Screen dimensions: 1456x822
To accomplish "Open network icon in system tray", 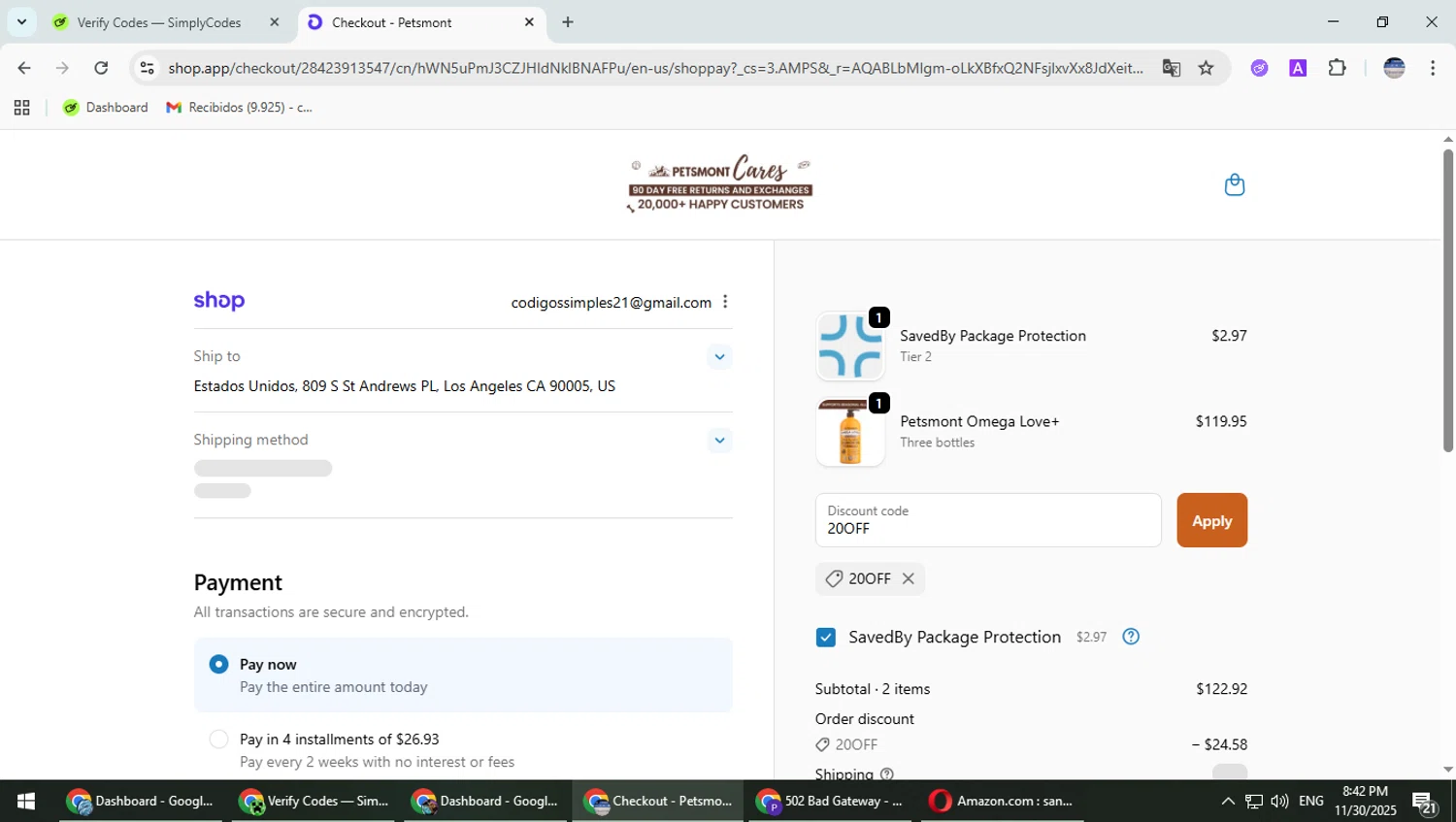I will point(1254,802).
